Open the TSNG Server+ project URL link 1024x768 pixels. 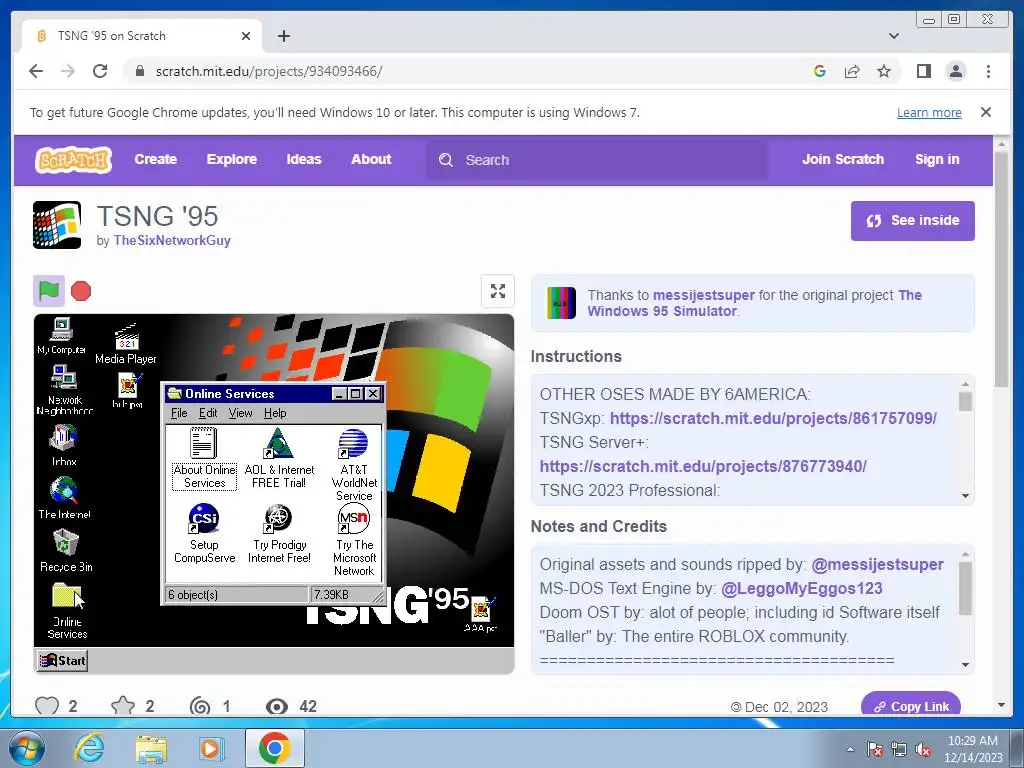[703, 466]
